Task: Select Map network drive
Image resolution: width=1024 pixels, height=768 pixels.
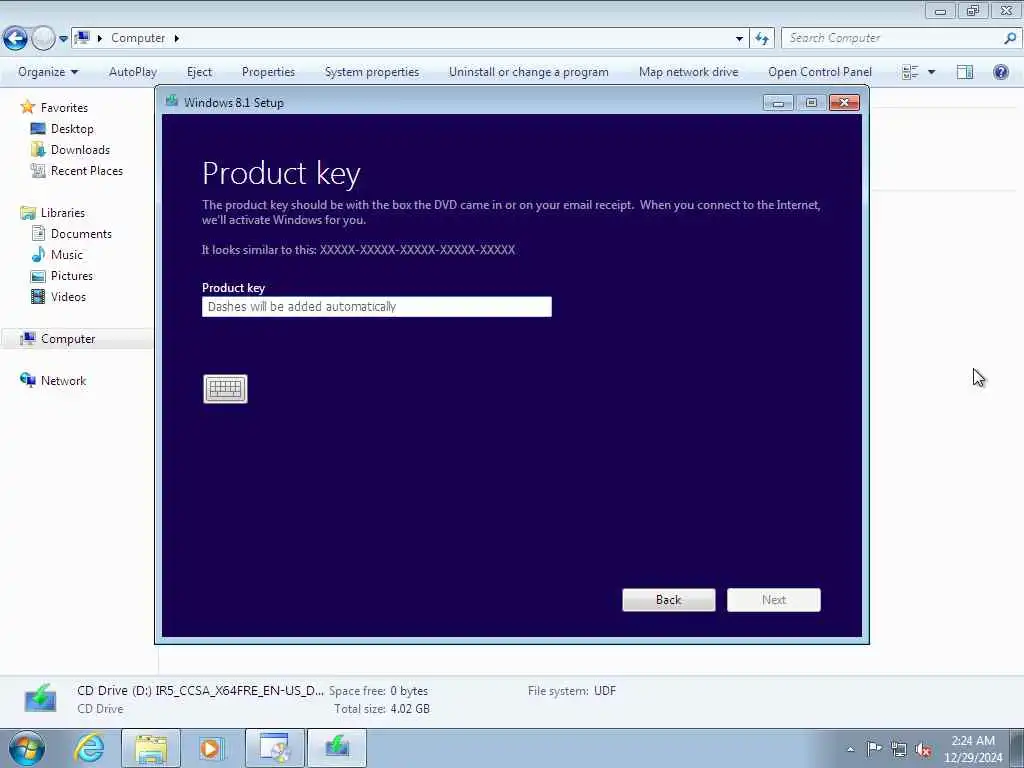Action: (x=688, y=72)
